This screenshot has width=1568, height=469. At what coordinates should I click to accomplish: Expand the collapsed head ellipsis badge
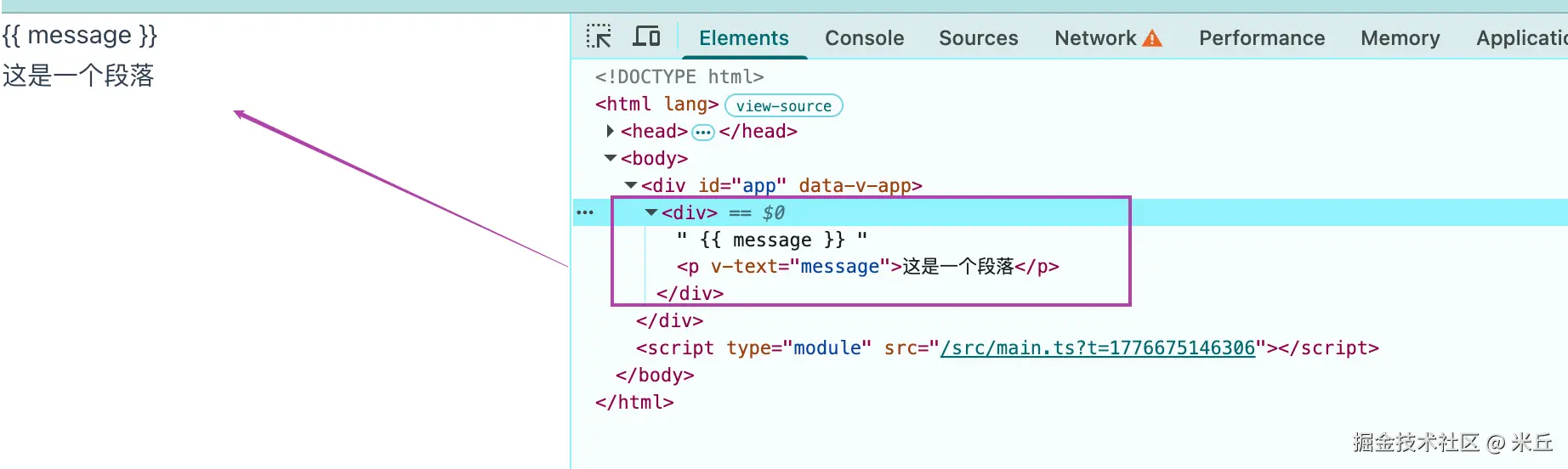(x=703, y=133)
